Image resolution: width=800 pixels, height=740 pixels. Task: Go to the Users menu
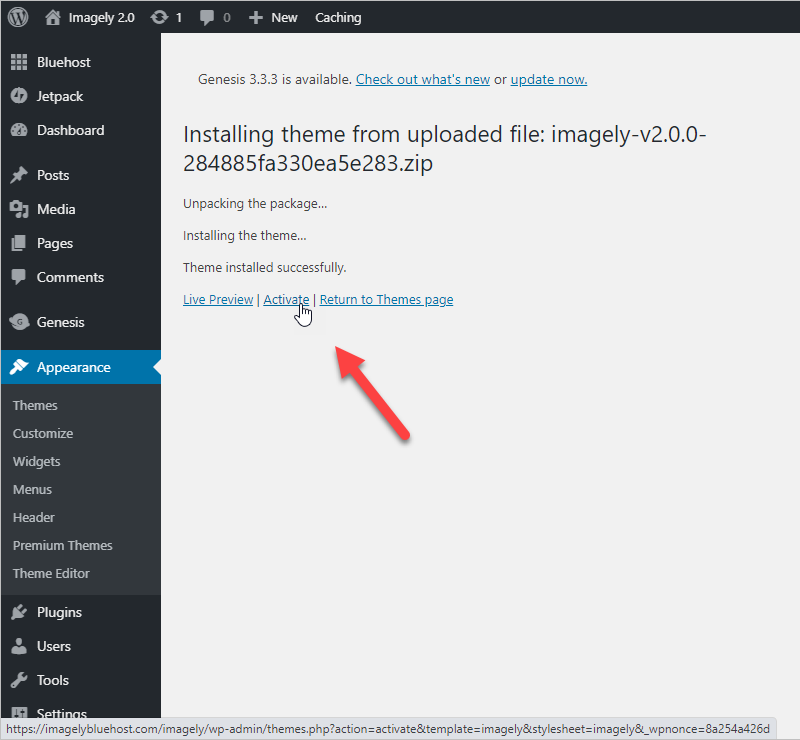[x=54, y=647]
